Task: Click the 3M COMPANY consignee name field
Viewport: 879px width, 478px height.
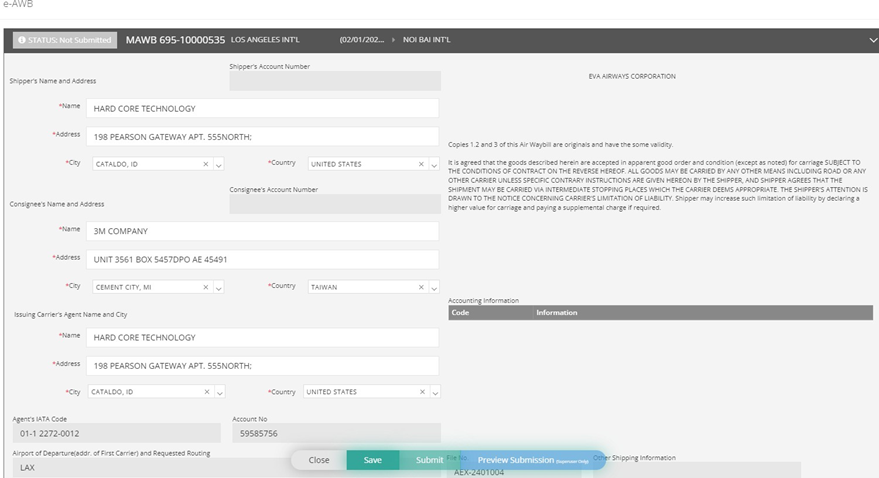Action: click(262, 231)
